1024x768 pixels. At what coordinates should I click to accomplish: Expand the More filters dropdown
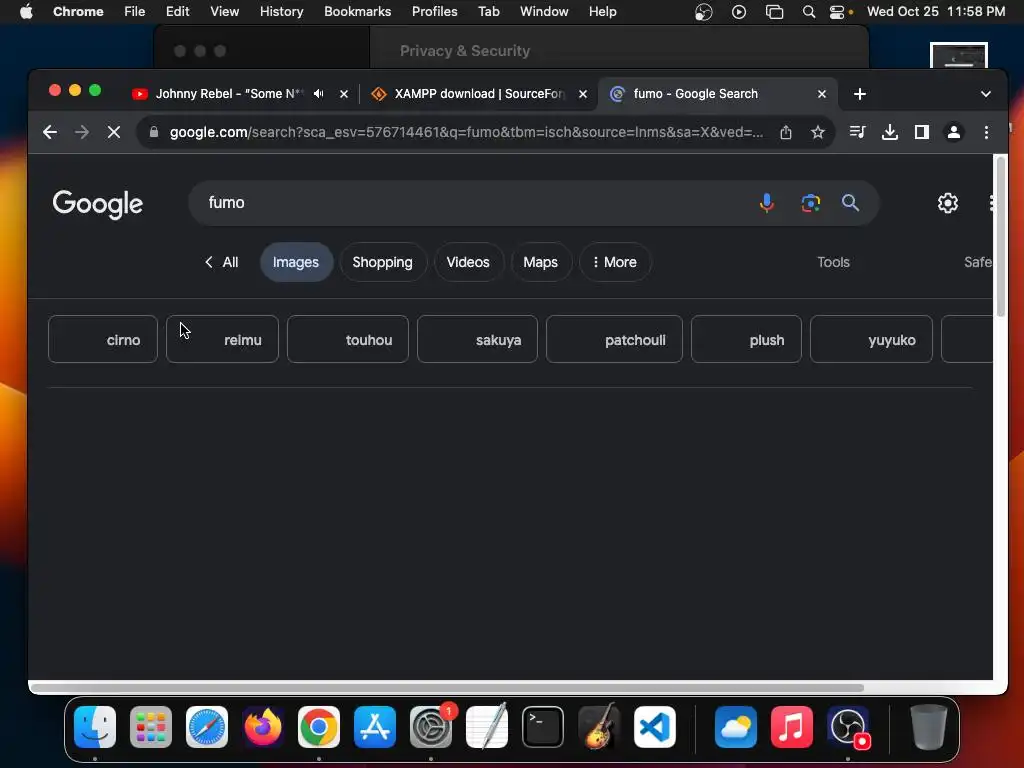pyautogui.click(x=615, y=263)
